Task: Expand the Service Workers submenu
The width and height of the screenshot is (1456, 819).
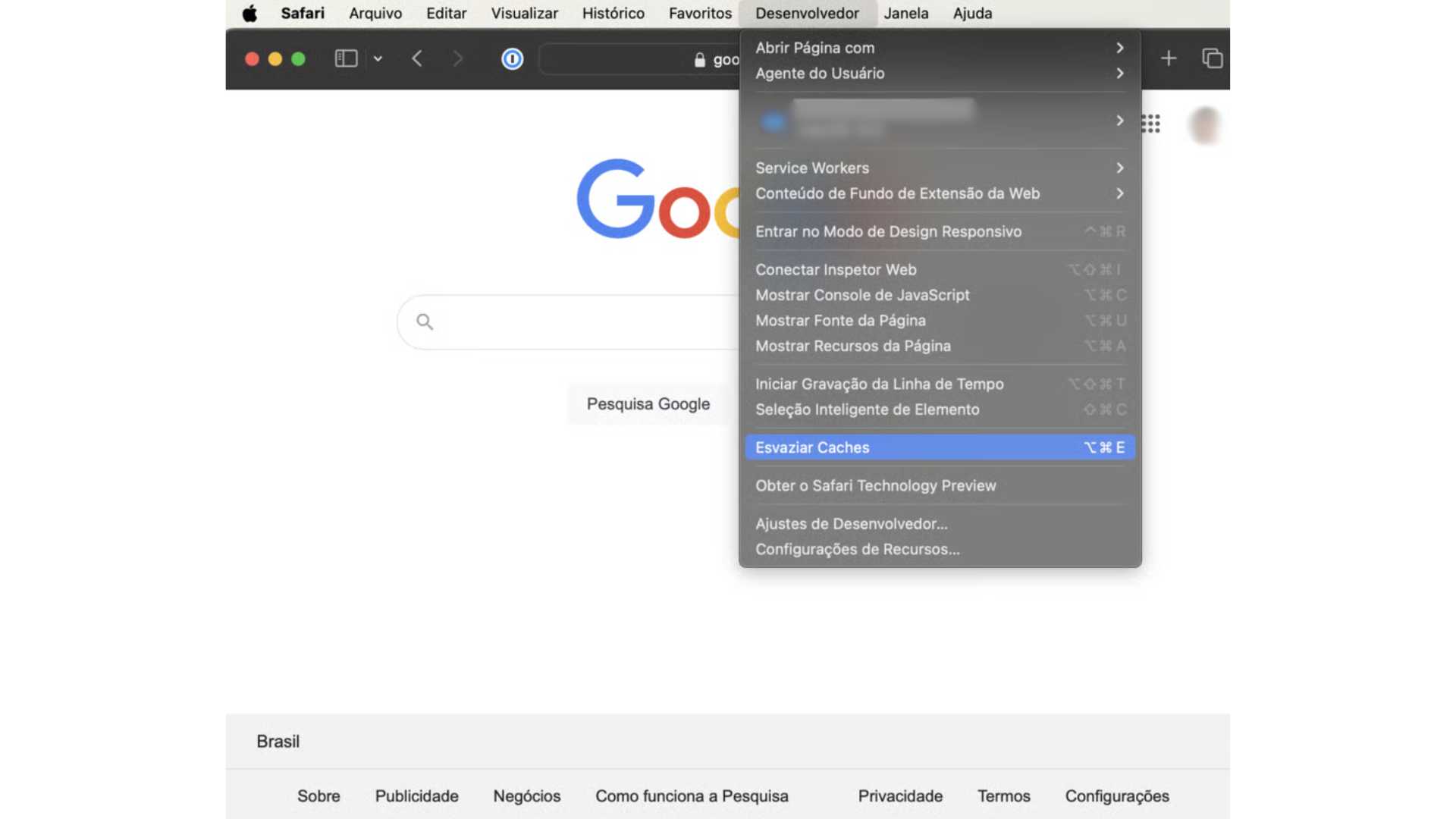Action: (940, 168)
